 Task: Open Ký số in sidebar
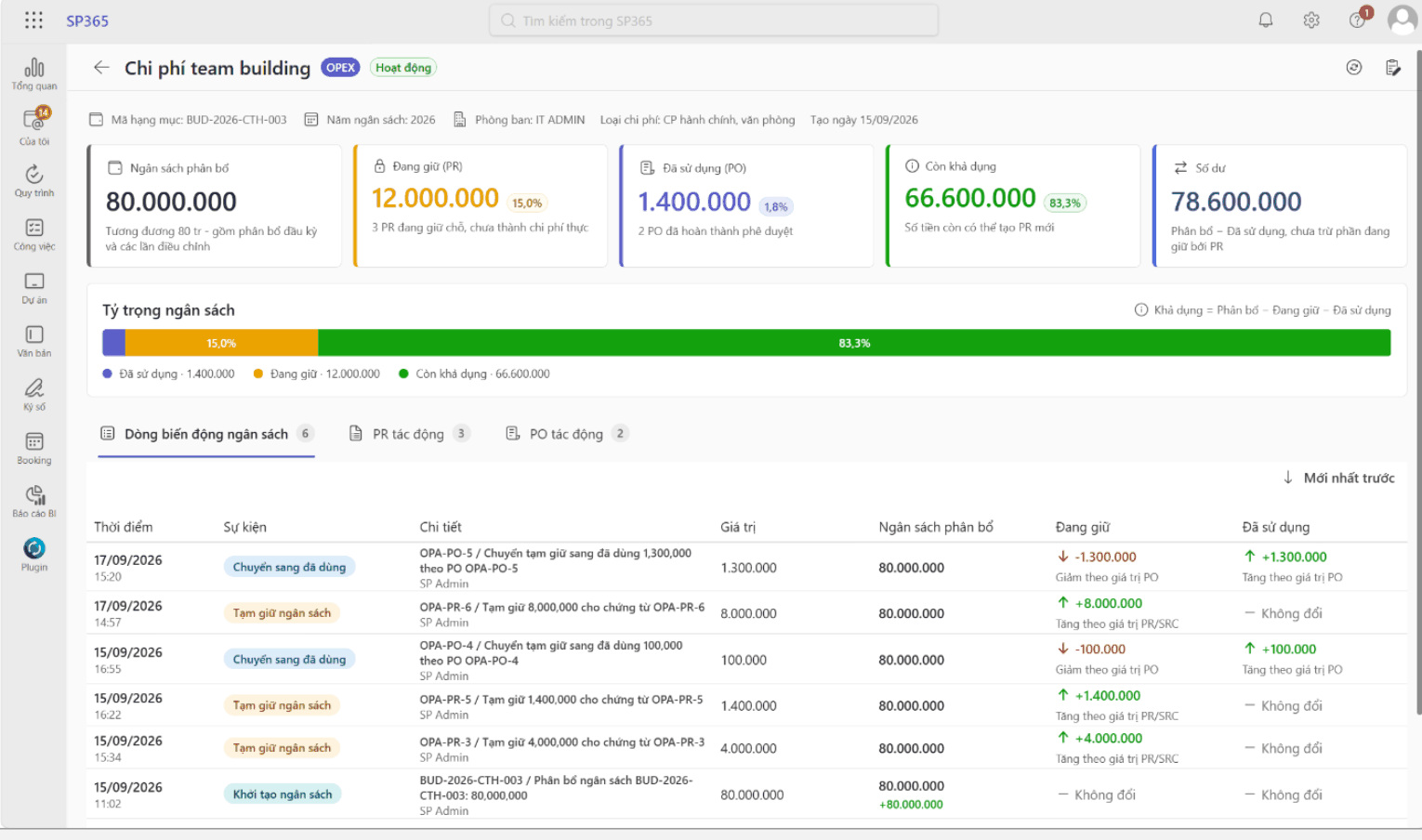coord(34,395)
